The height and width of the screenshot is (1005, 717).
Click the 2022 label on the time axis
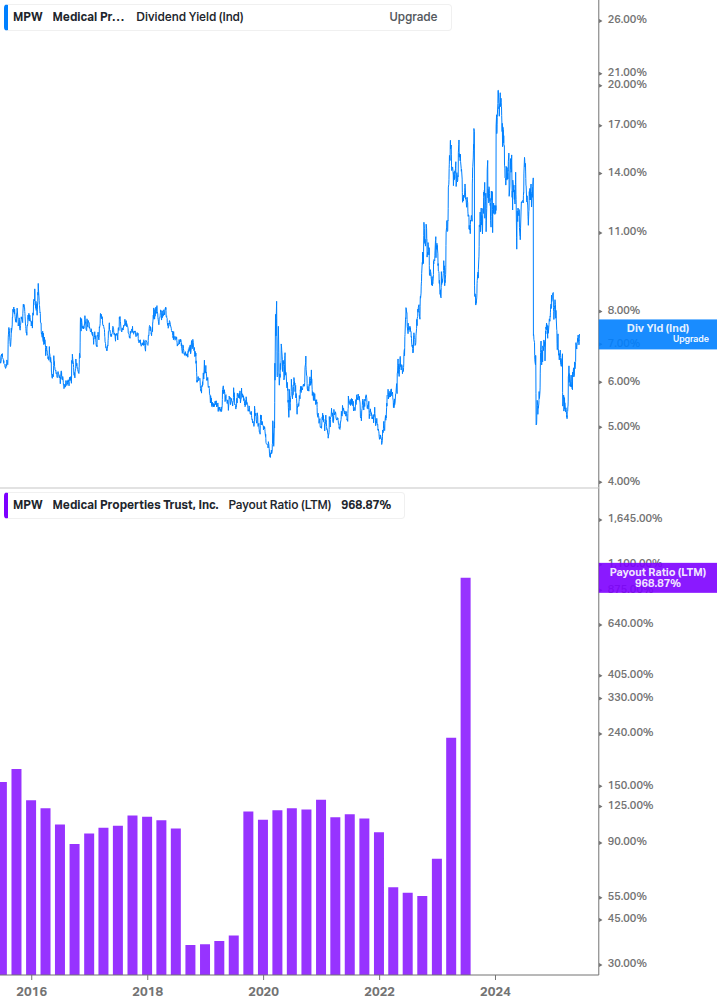pyautogui.click(x=379, y=992)
